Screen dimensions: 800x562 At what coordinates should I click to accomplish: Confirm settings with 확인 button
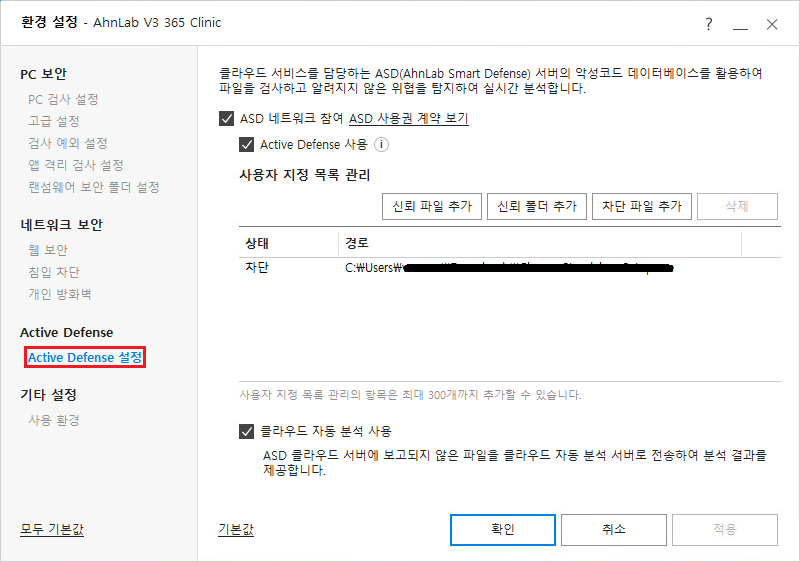(503, 530)
